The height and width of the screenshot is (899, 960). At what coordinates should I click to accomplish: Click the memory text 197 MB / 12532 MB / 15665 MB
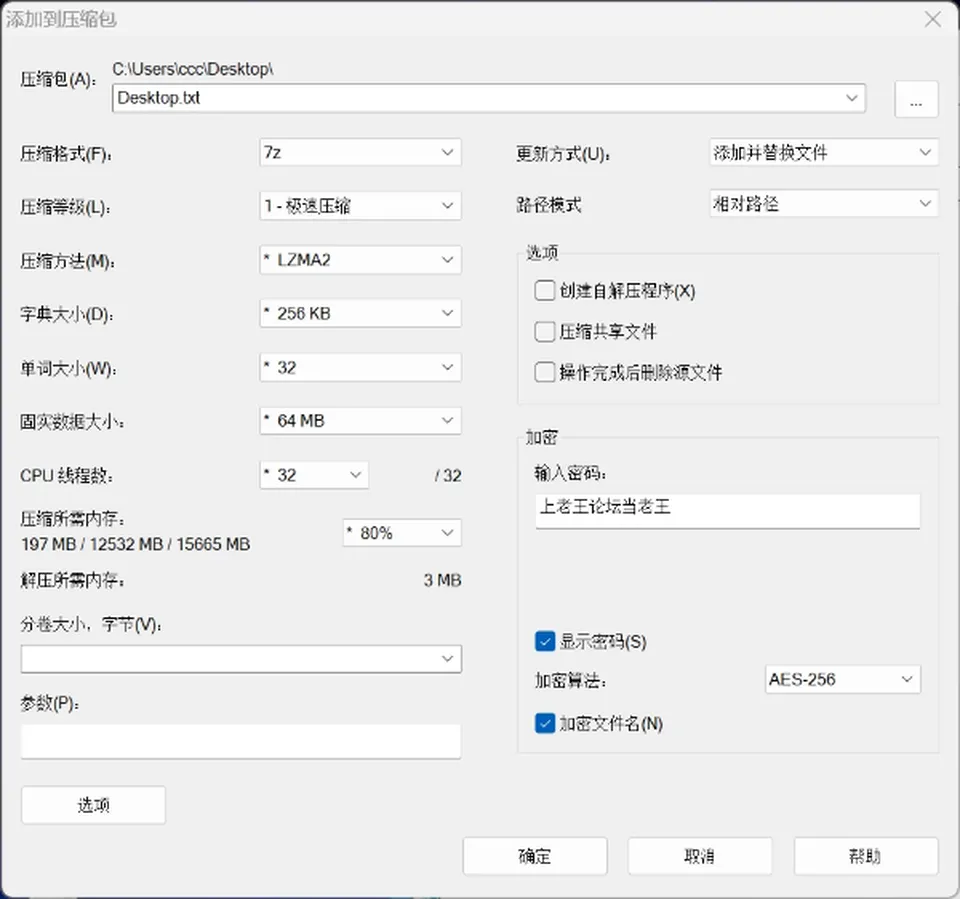(x=136, y=544)
